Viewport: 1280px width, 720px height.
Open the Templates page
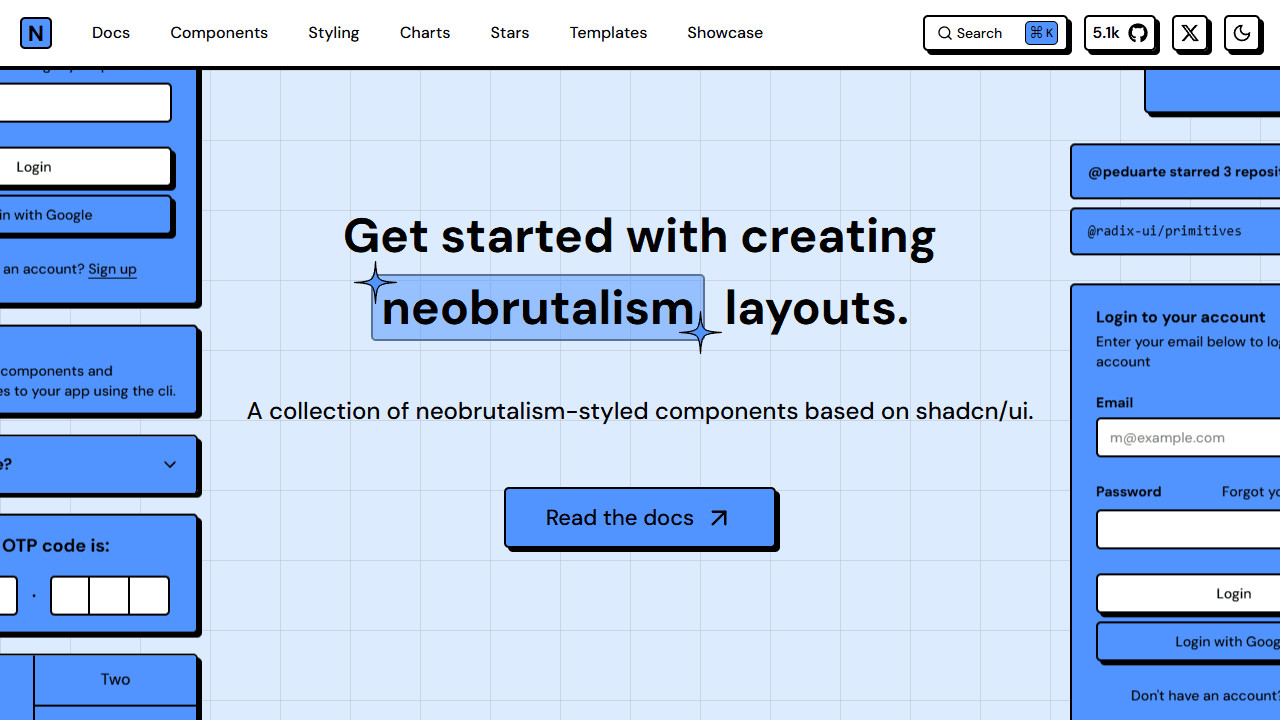[x=608, y=33]
